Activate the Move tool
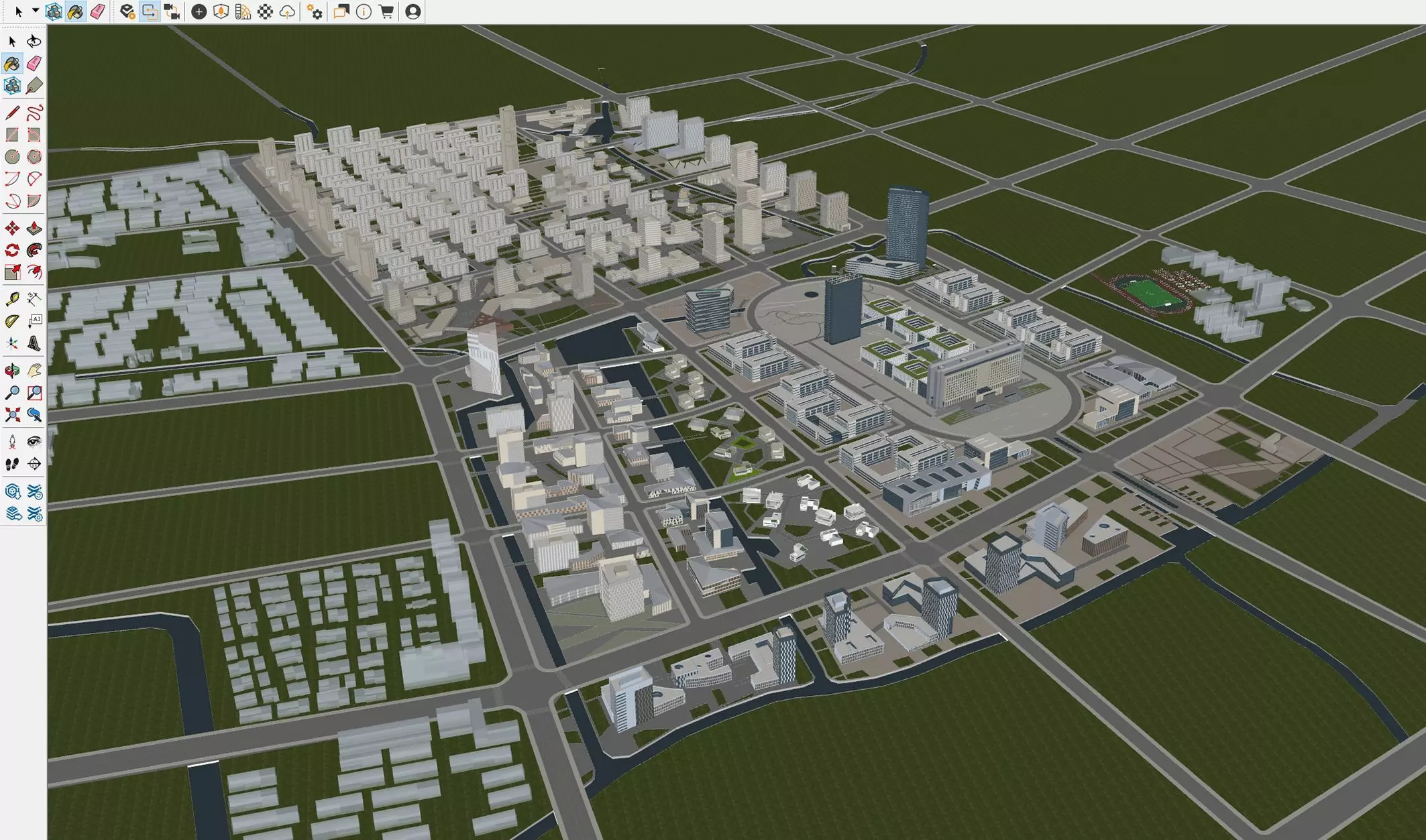1426x840 pixels. pos(12,229)
